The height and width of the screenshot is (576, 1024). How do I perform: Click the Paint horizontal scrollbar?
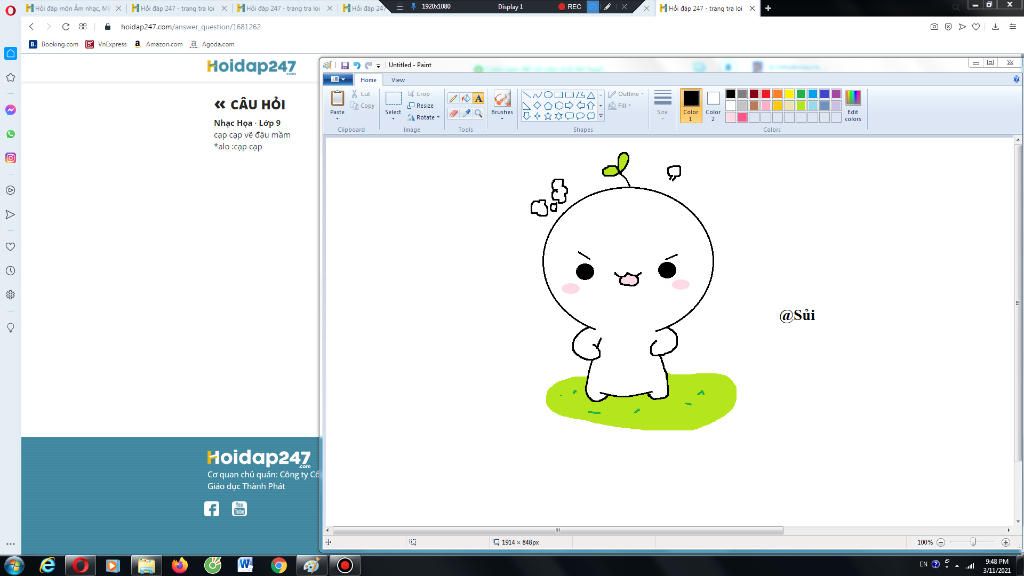point(558,530)
